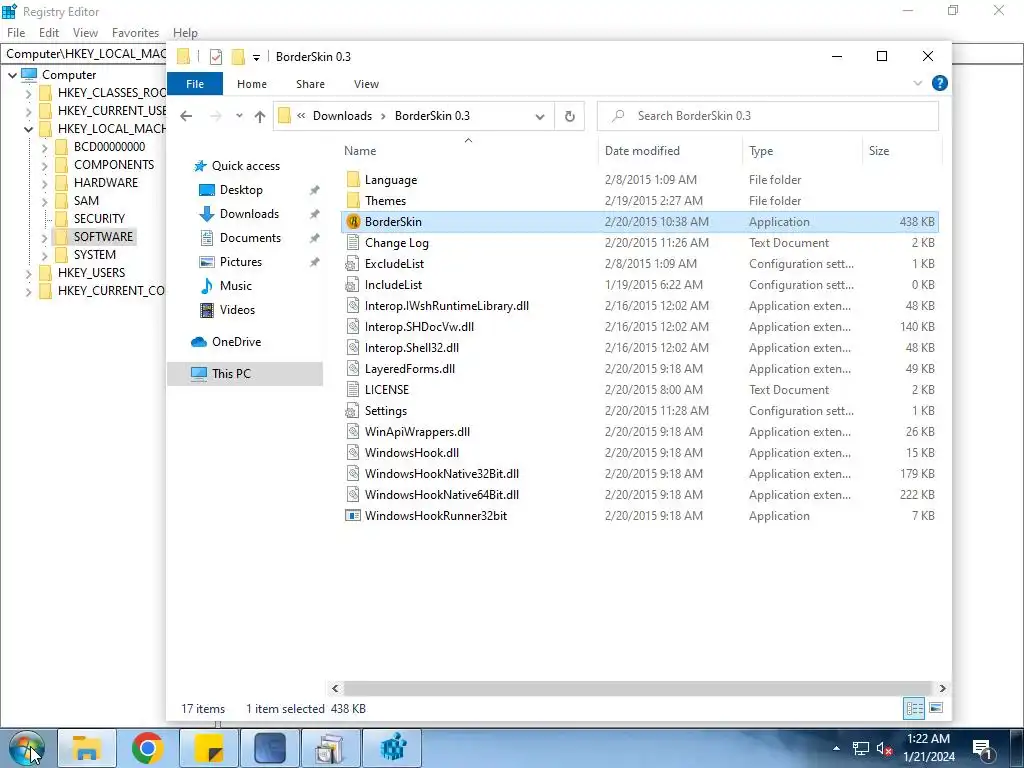This screenshot has height=768, width=1024.
Task: Open the View ribbon tab in Explorer
Action: point(366,84)
